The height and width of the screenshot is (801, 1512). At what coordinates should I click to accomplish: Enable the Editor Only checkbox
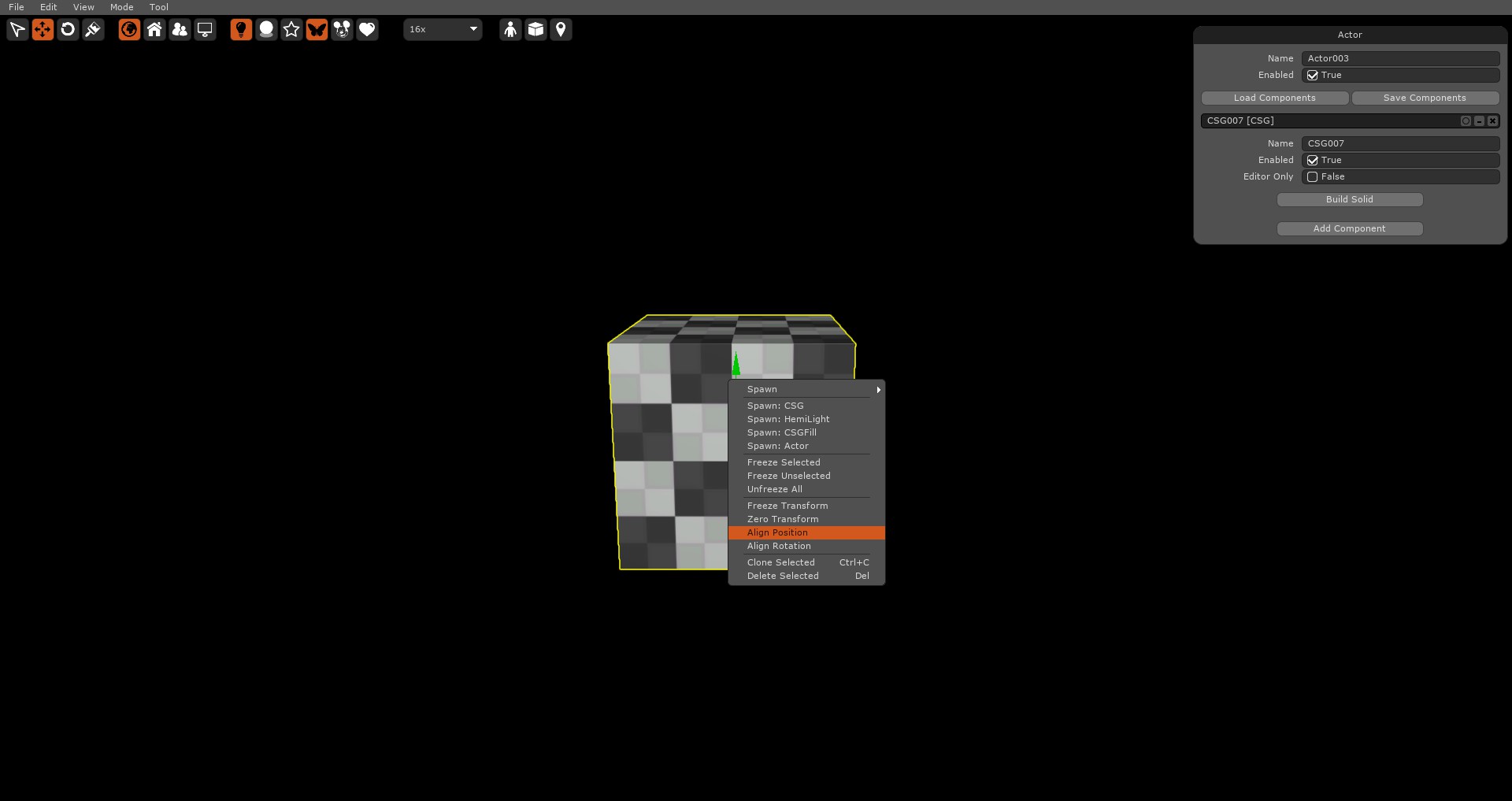(1313, 177)
